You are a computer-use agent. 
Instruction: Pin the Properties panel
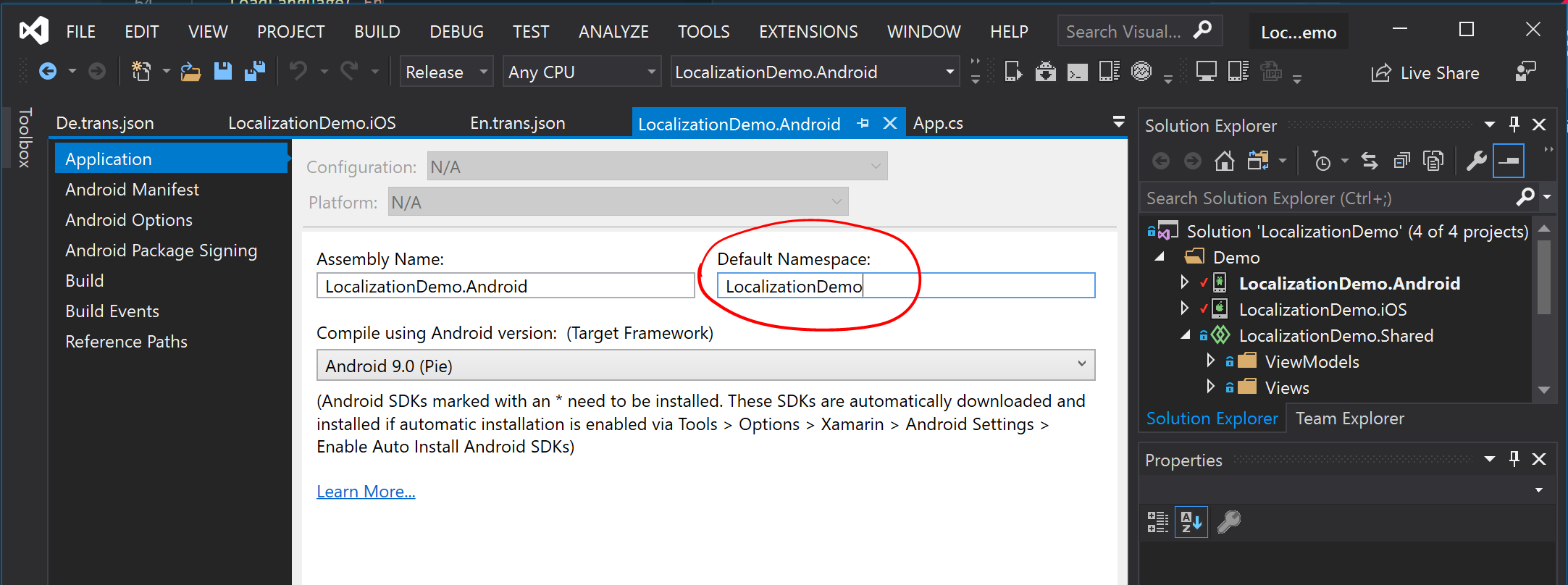pos(1514,459)
